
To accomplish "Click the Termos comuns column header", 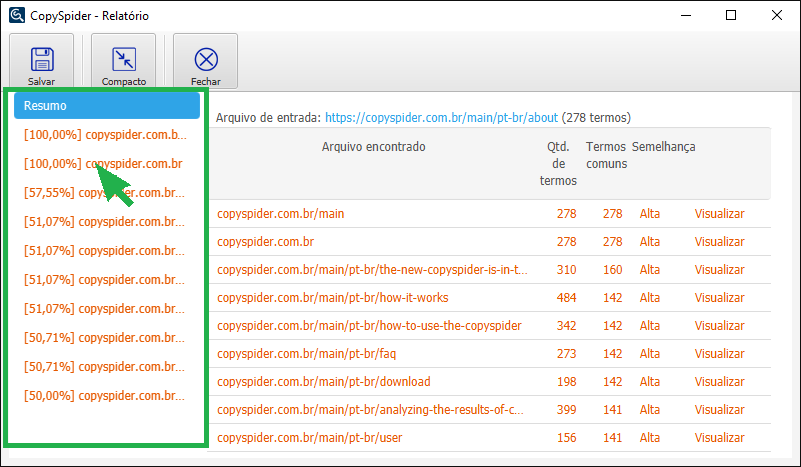I will 606,155.
